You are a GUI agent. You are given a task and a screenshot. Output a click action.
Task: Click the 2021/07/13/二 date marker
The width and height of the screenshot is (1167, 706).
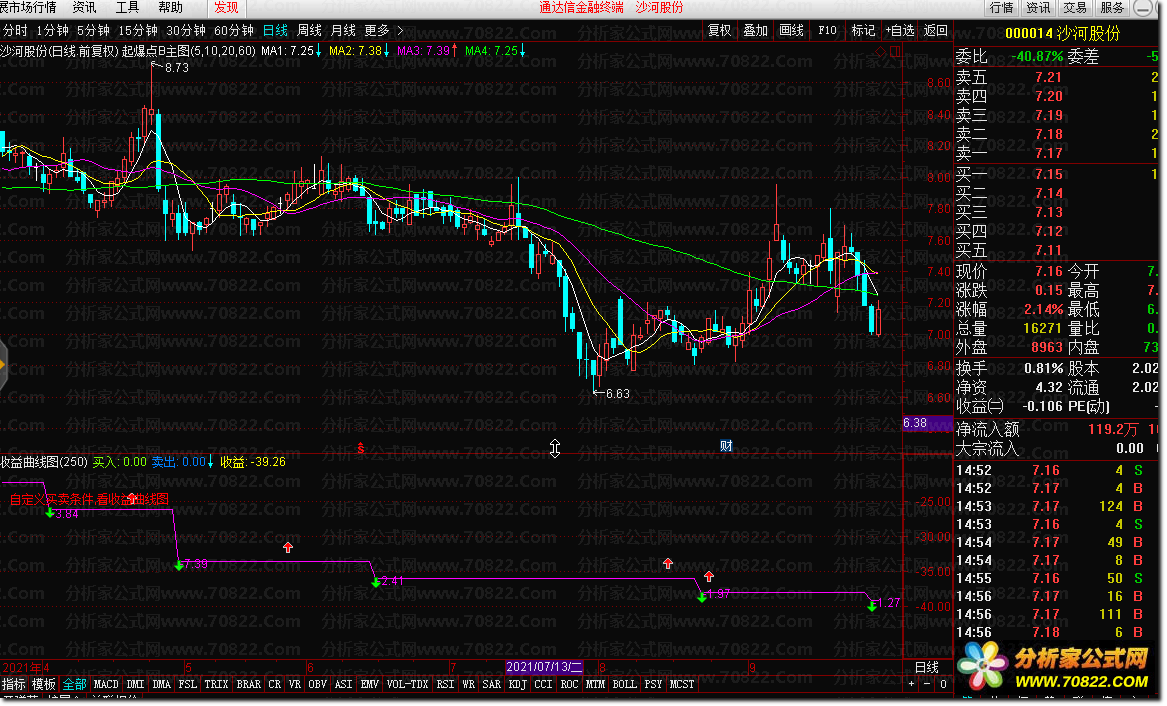[544, 667]
